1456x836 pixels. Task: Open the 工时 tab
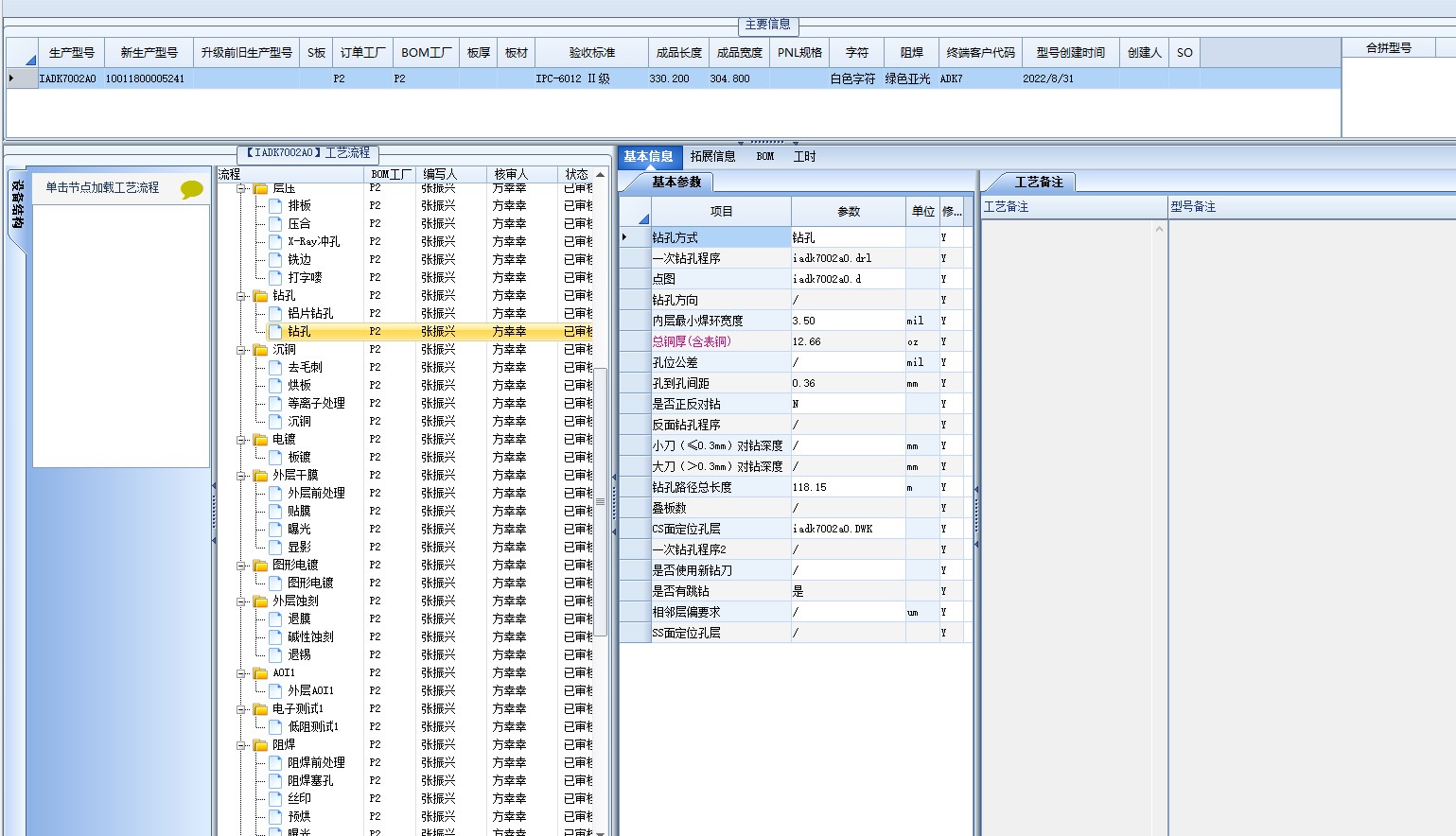click(x=804, y=157)
